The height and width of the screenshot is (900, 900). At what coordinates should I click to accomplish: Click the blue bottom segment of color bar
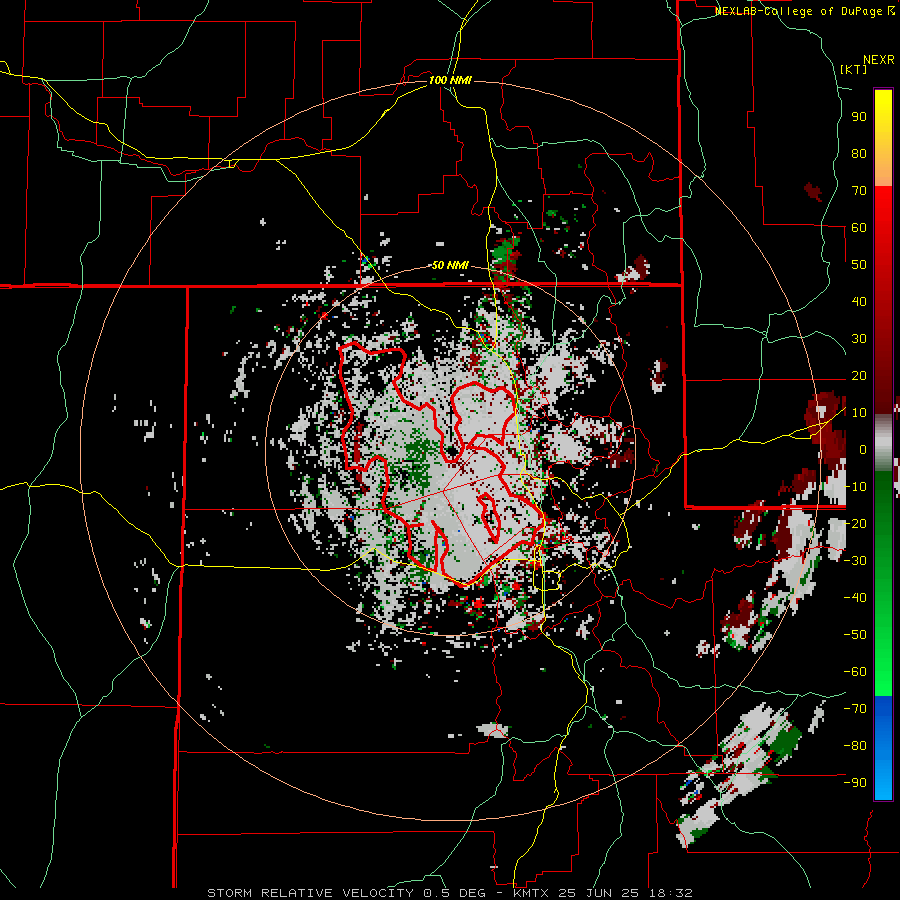click(883, 748)
